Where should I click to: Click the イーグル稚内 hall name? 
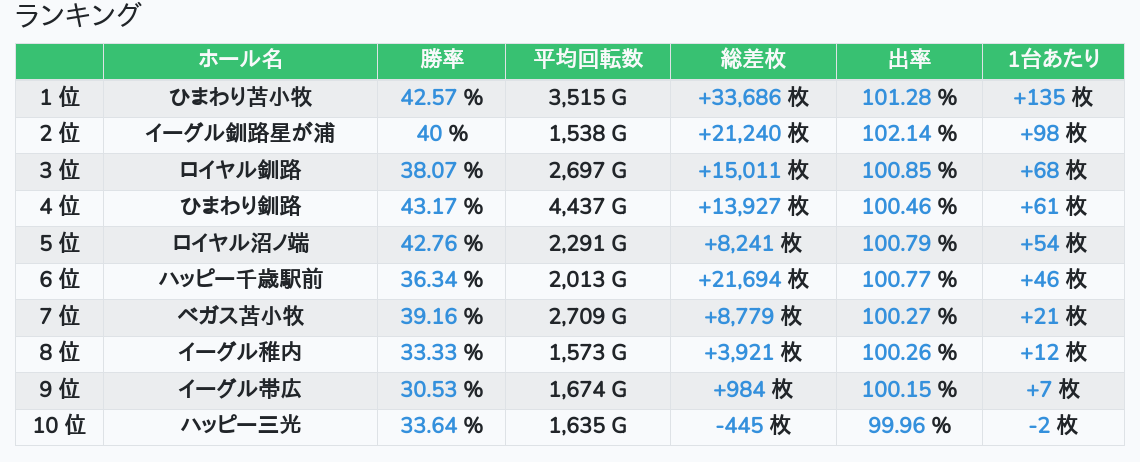(x=240, y=353)
